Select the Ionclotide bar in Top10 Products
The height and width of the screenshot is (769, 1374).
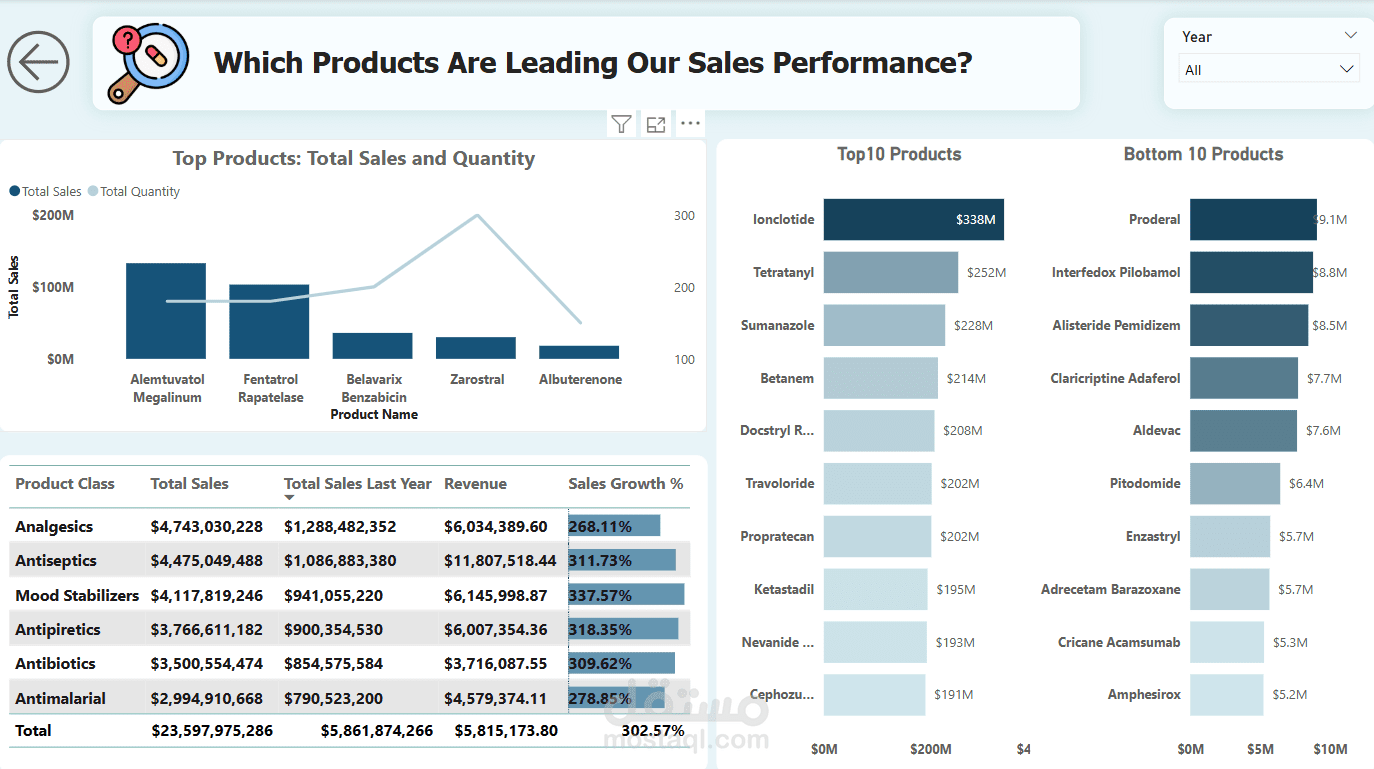(x=913, y=219)
